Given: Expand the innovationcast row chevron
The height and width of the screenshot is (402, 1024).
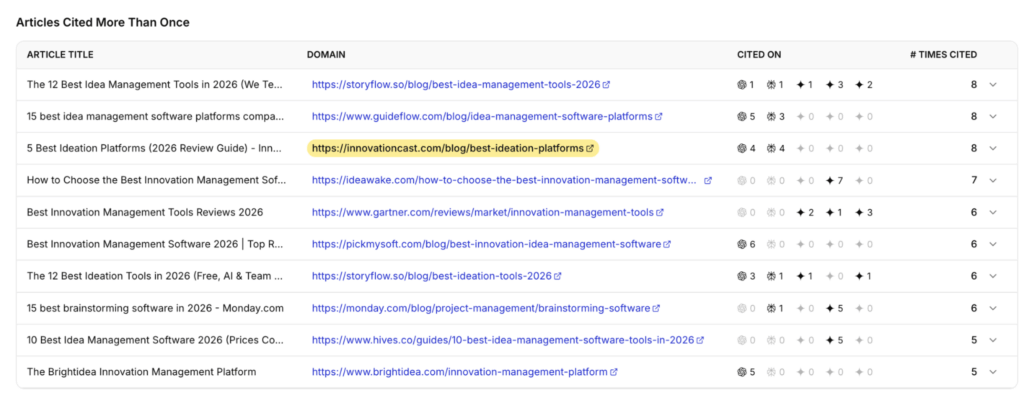Looking at the screenshot, I should click(993, 149).
